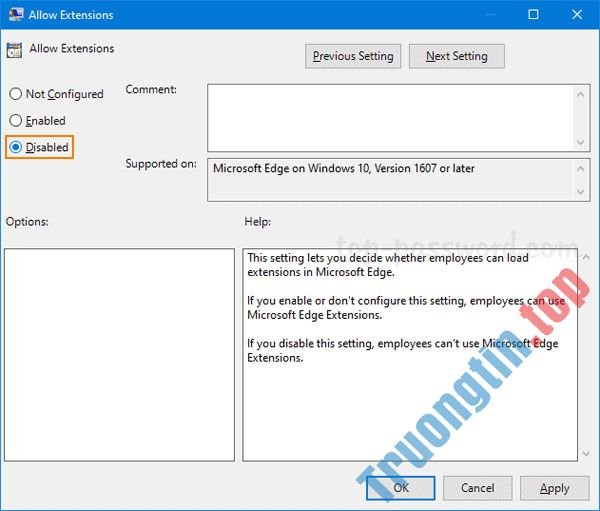This screenshot has height=511, width=600.
Task: Click the Allow Extensions policy setting icon
Action: [x=14, y=50]
